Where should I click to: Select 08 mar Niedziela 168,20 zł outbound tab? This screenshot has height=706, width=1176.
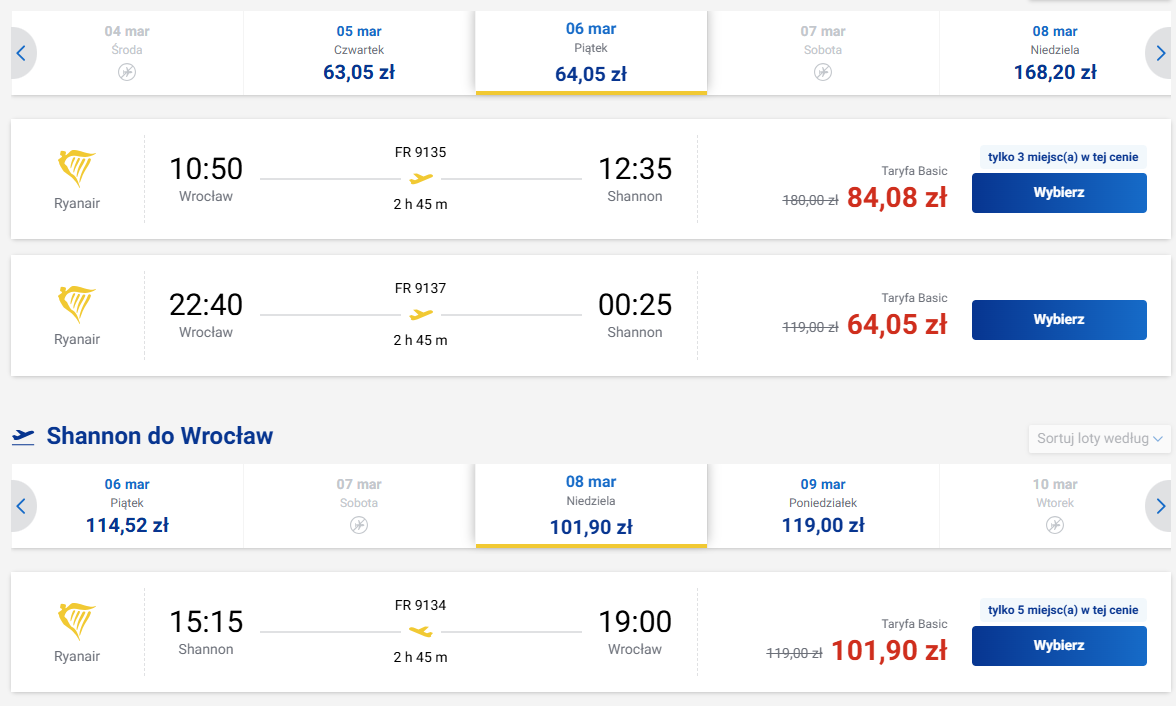1054,53
